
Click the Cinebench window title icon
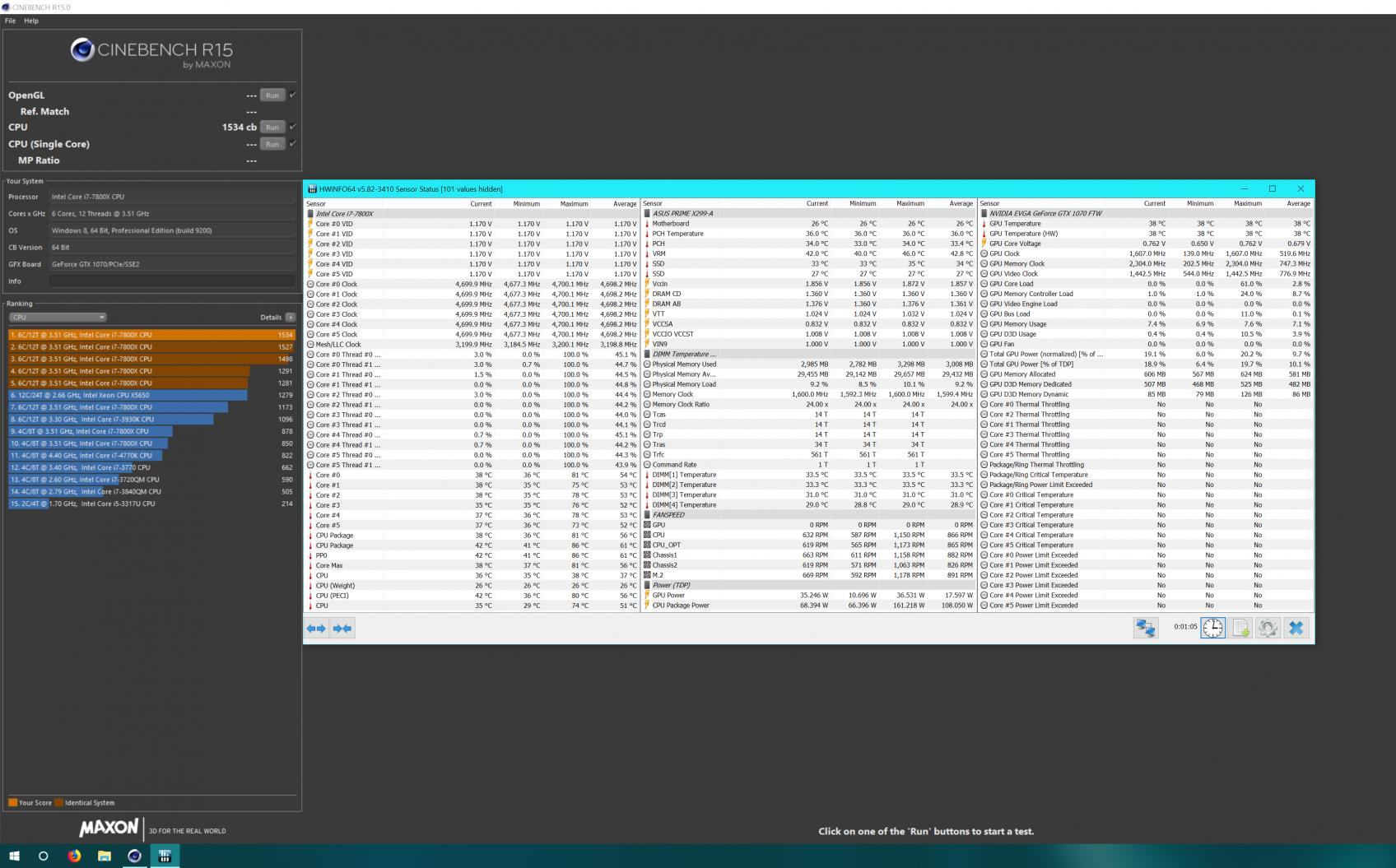pyautogui.click(x=6, y=7)
